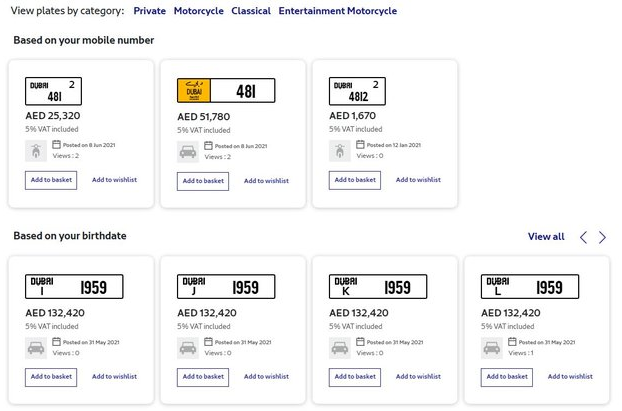
Task: Go to next birthdate plates with right arrow
Action: point(602,237)
